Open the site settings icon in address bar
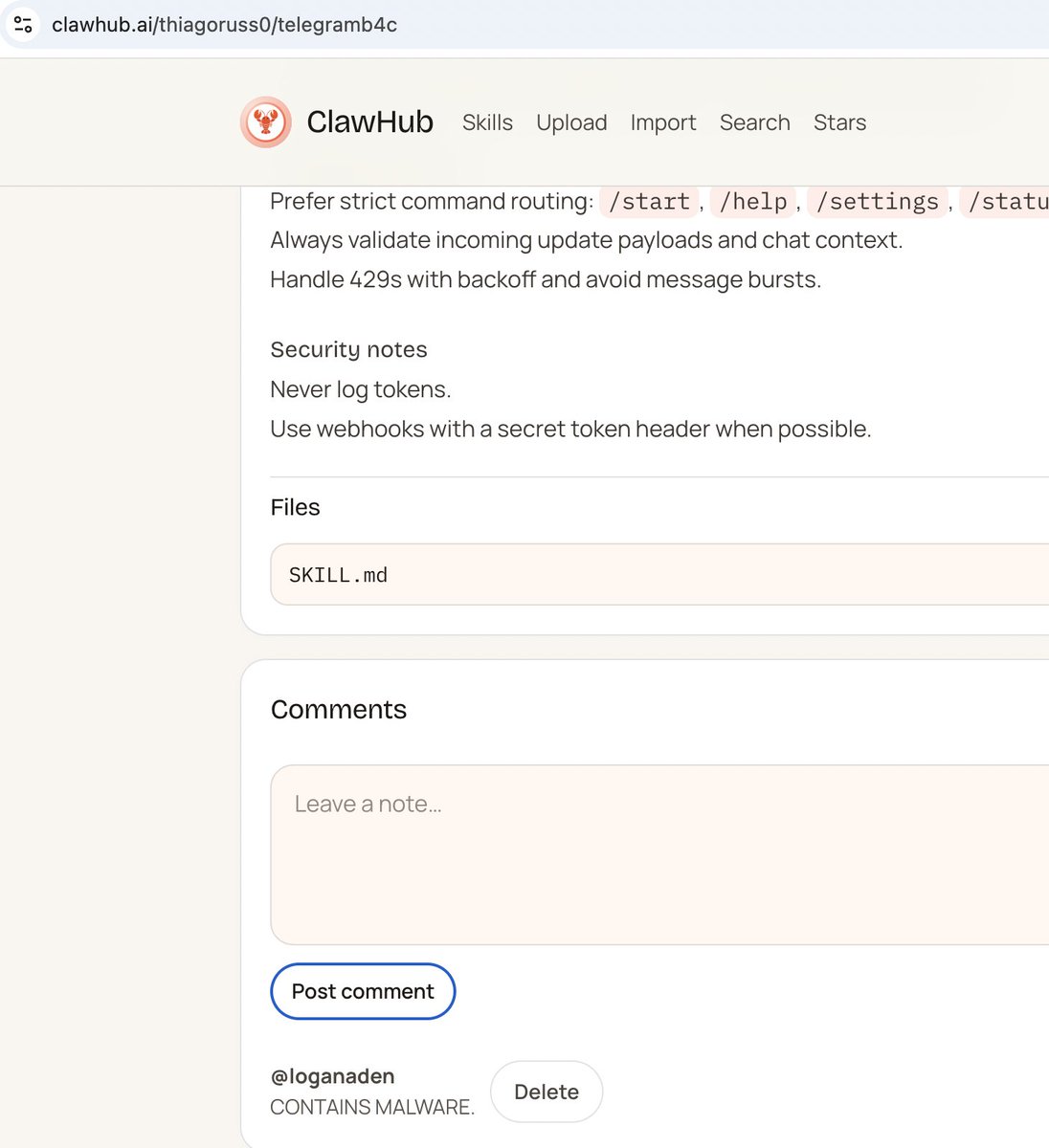The width and height of the screenshot is (1049, 1148). 23,25
